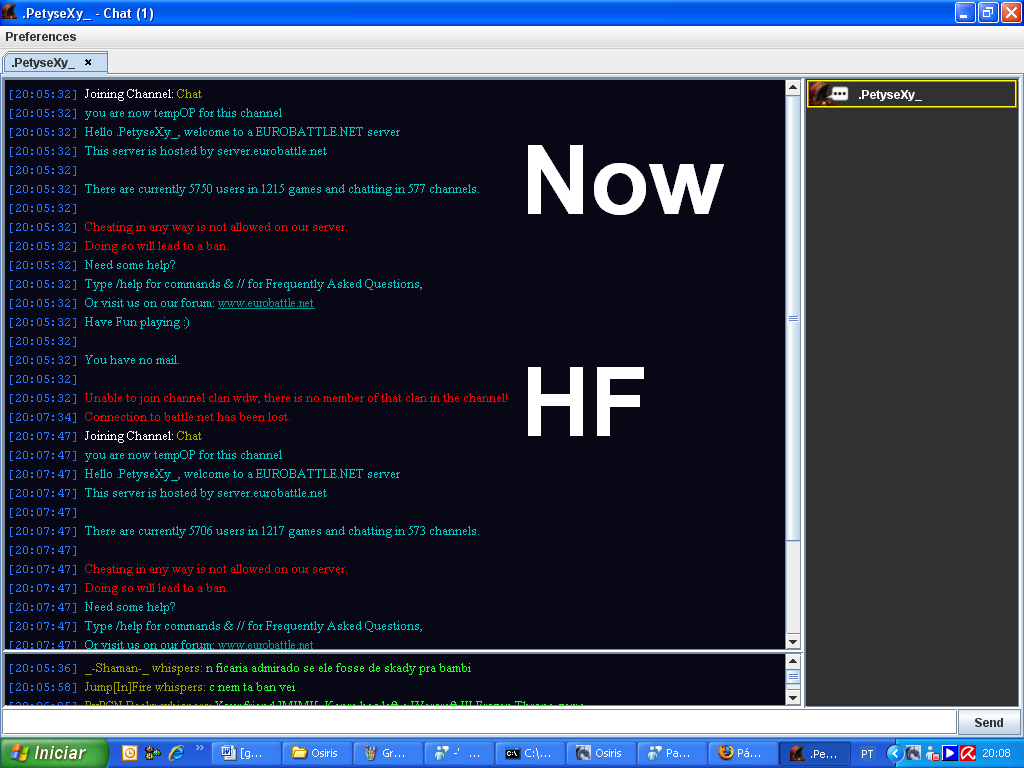
Task: Switch to the Messenger '-' taskbar button
Action: [461, 754]
